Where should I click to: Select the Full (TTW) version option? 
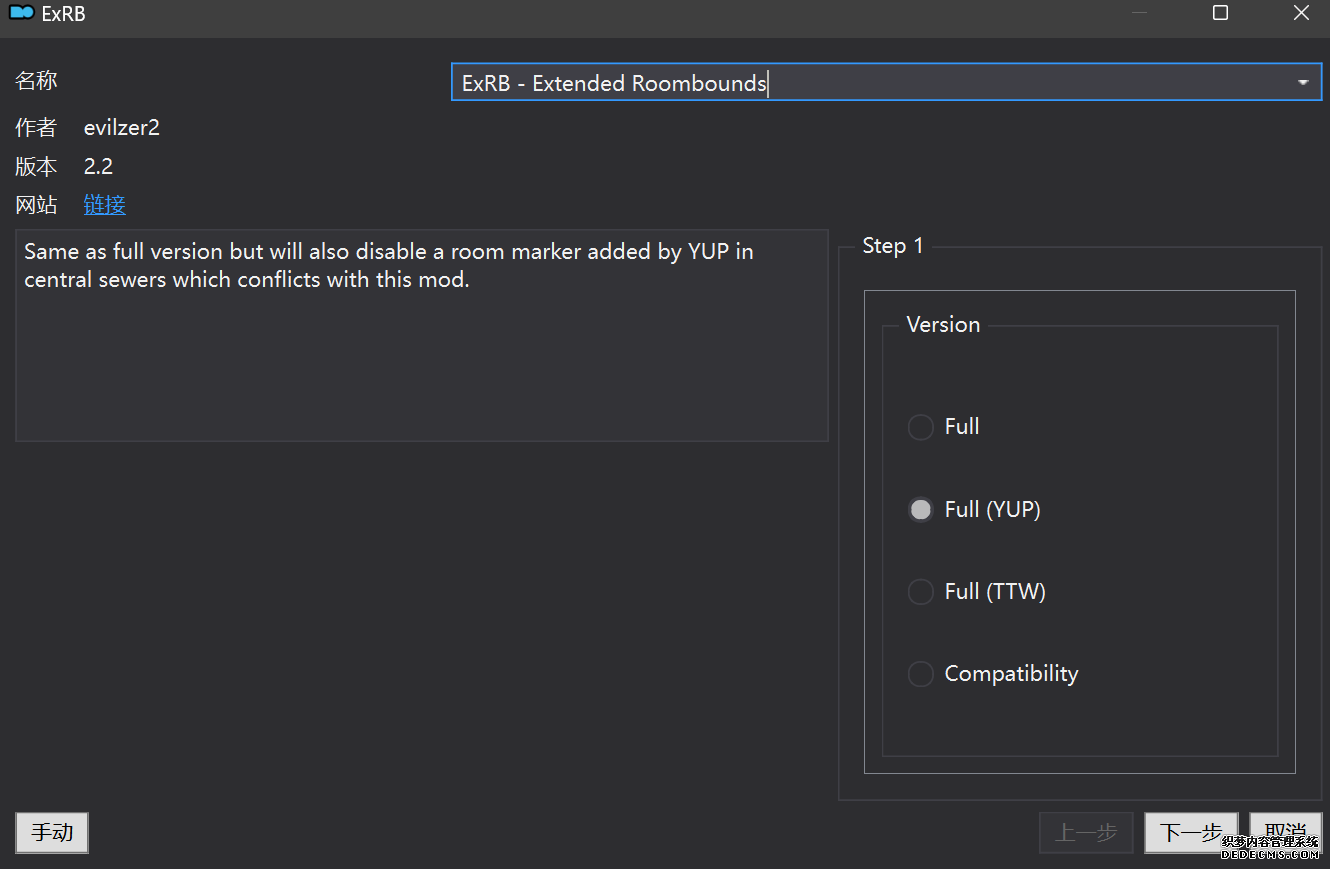(x=920, y=592)
